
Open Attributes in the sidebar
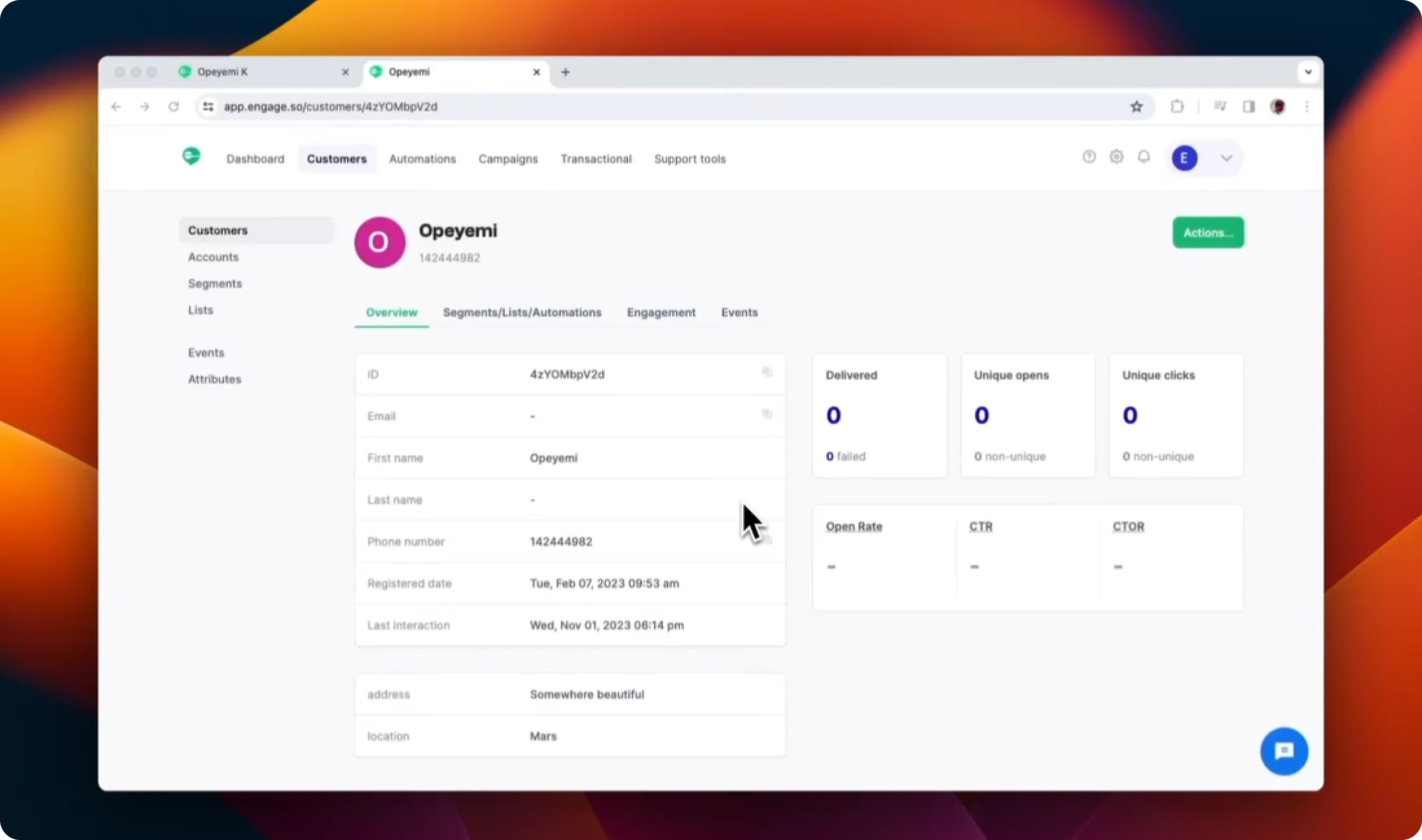coord(215,379)
